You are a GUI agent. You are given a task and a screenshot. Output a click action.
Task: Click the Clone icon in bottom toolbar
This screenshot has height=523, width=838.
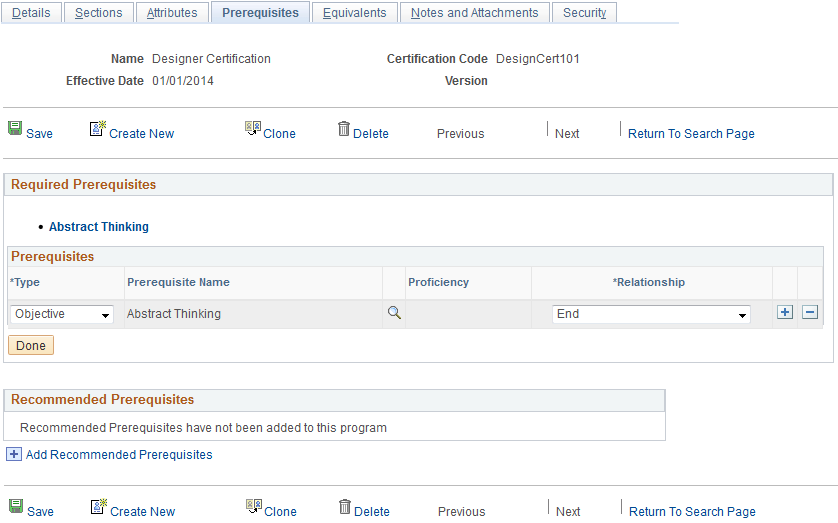pyautogui.click(x=254, y=506)
